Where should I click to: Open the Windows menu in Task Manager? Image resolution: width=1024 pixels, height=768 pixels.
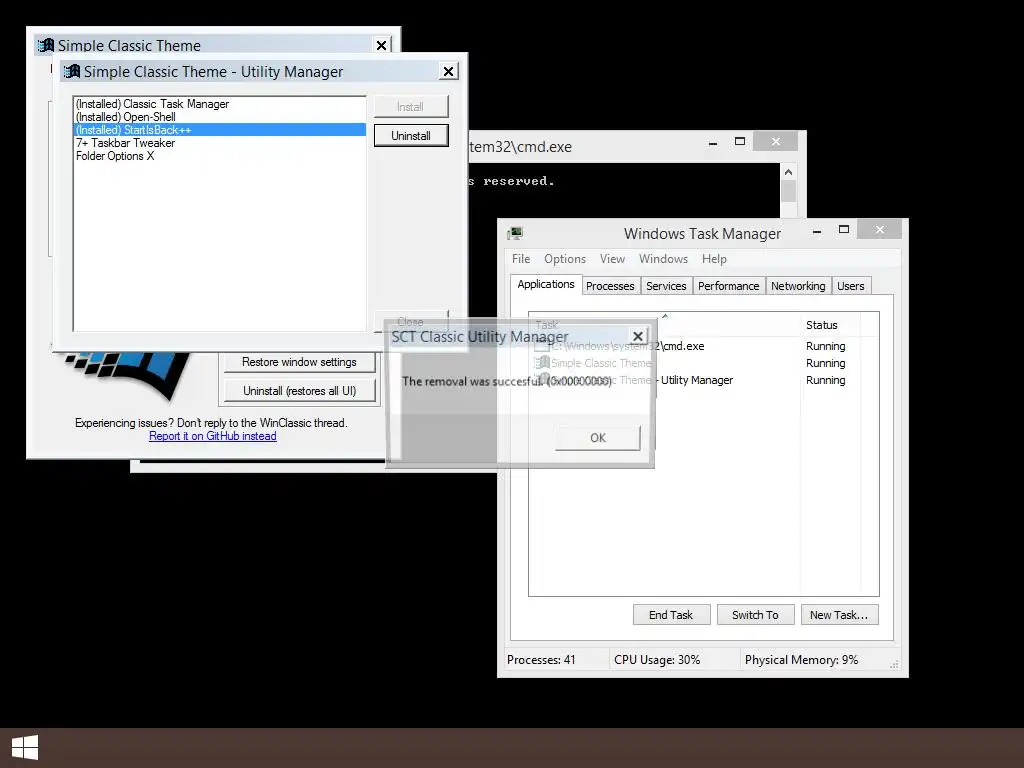tap(663, 259)
